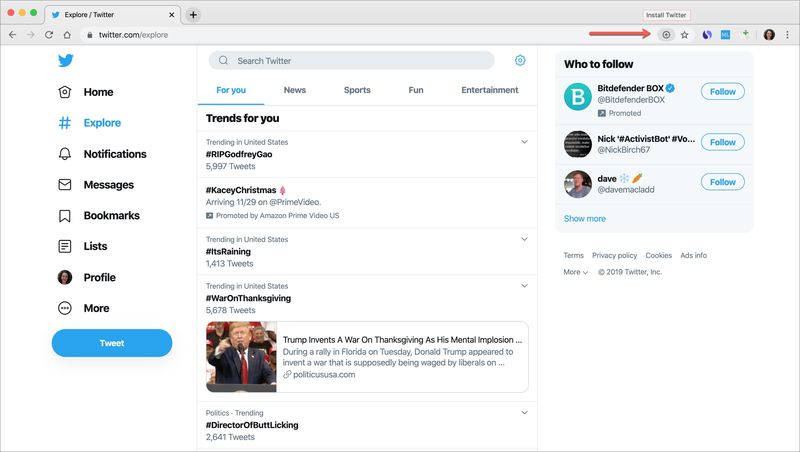800x452 pixels.
Task: Select the Explore hashtag icon
Action: coord(65,122)
